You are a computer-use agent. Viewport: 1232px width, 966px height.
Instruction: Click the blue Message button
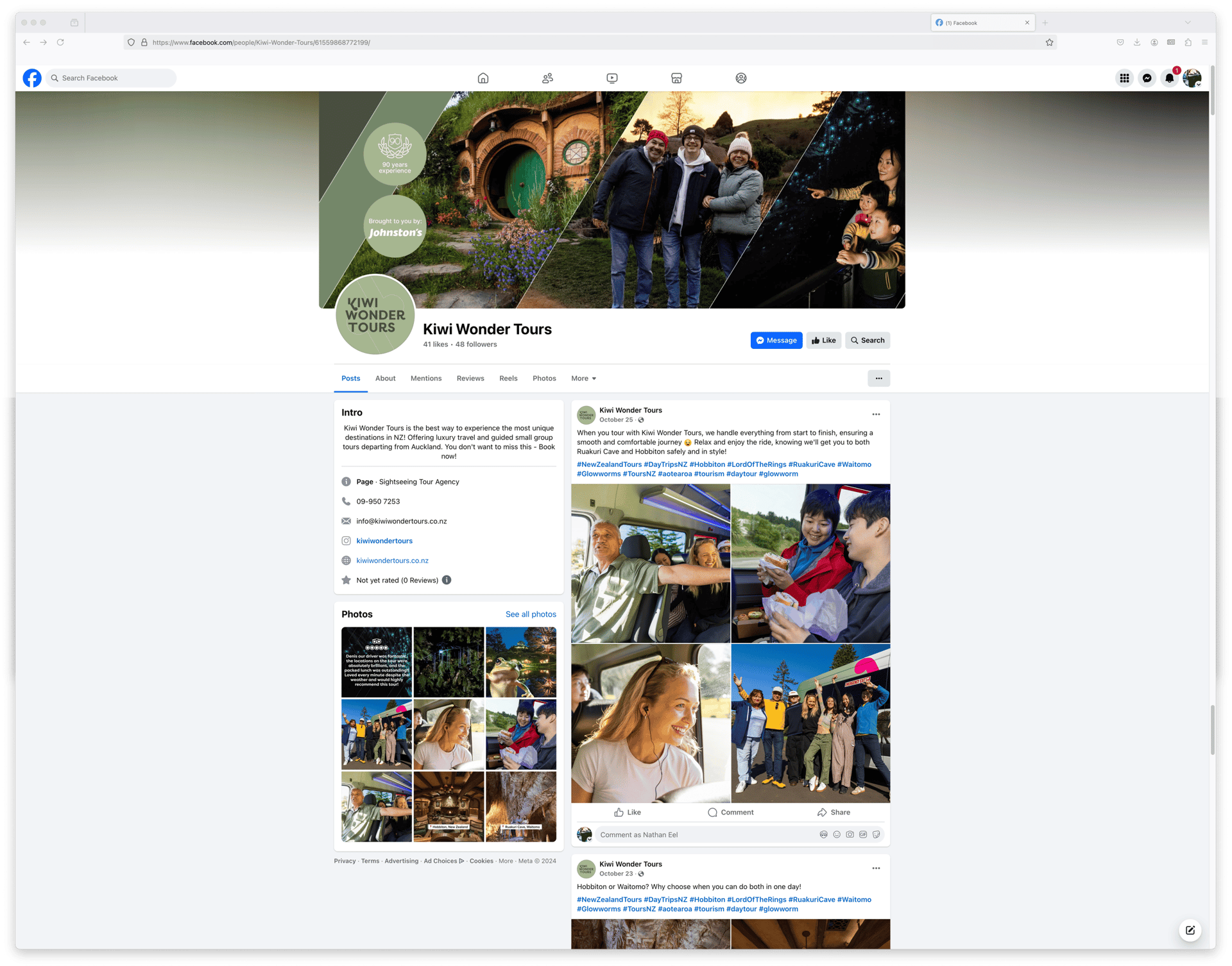(776, 341)
